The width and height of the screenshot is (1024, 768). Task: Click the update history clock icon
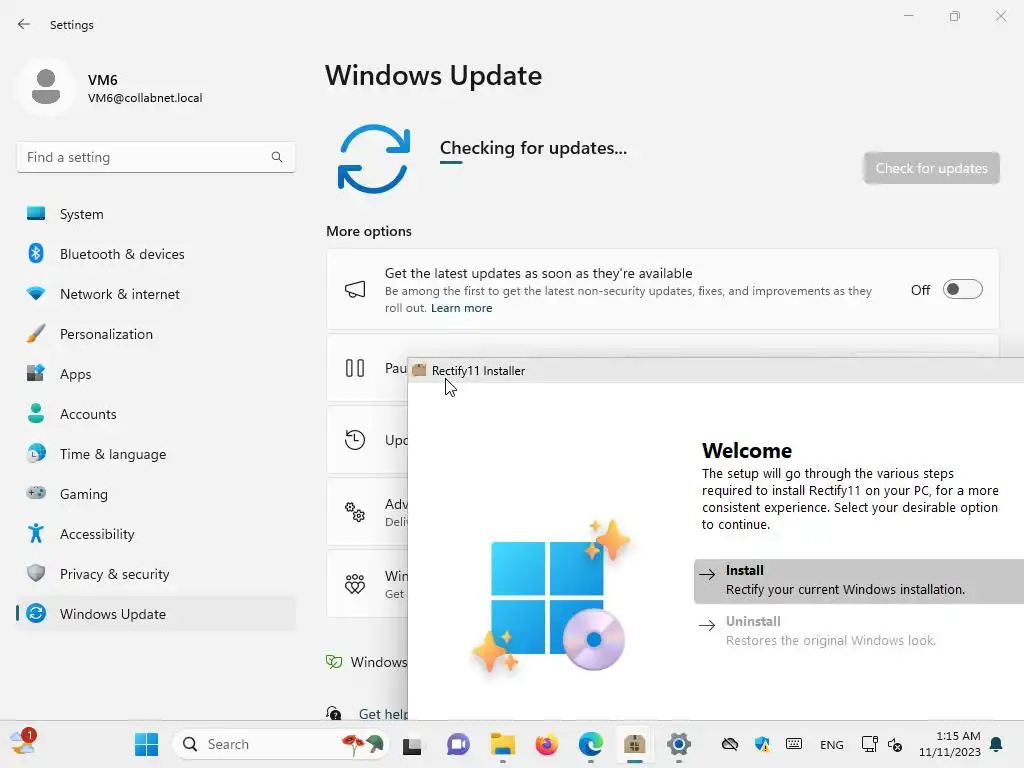pos(355,440)
